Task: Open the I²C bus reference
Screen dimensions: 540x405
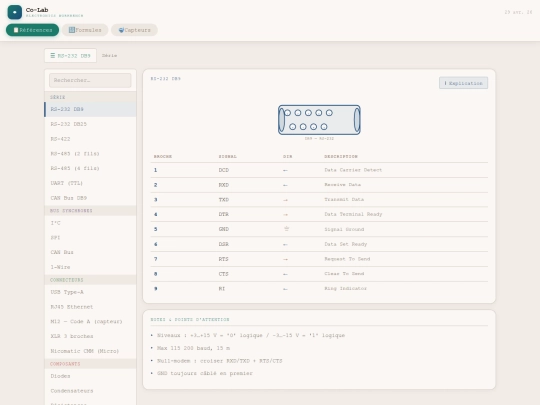Action: pyautogui.click(x=90, y=223)
